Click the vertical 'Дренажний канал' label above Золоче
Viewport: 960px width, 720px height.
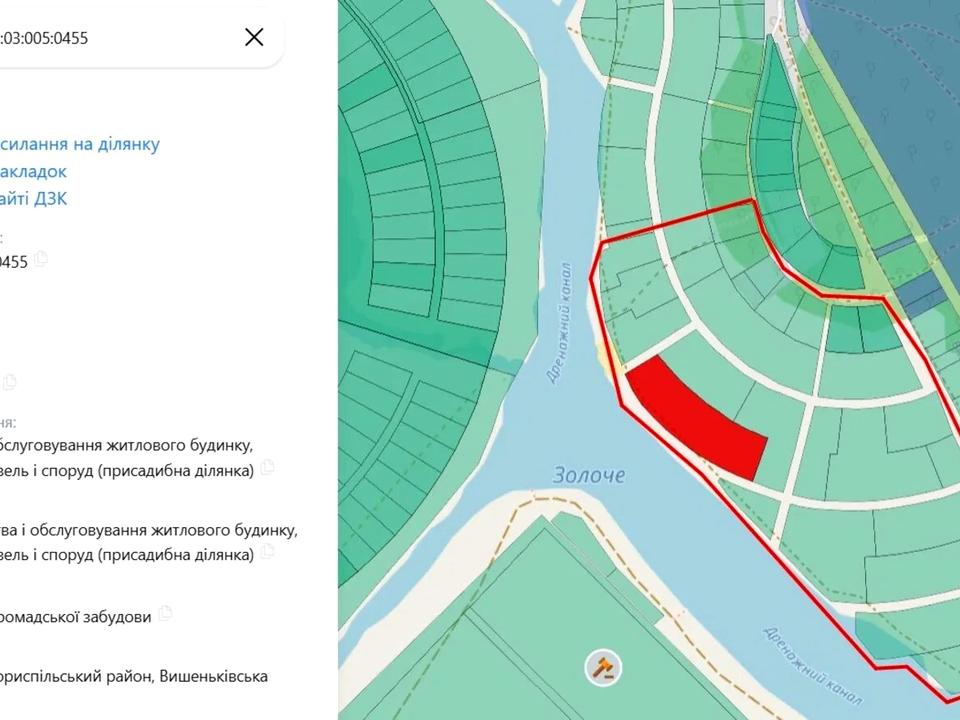(x=558, y=322)
